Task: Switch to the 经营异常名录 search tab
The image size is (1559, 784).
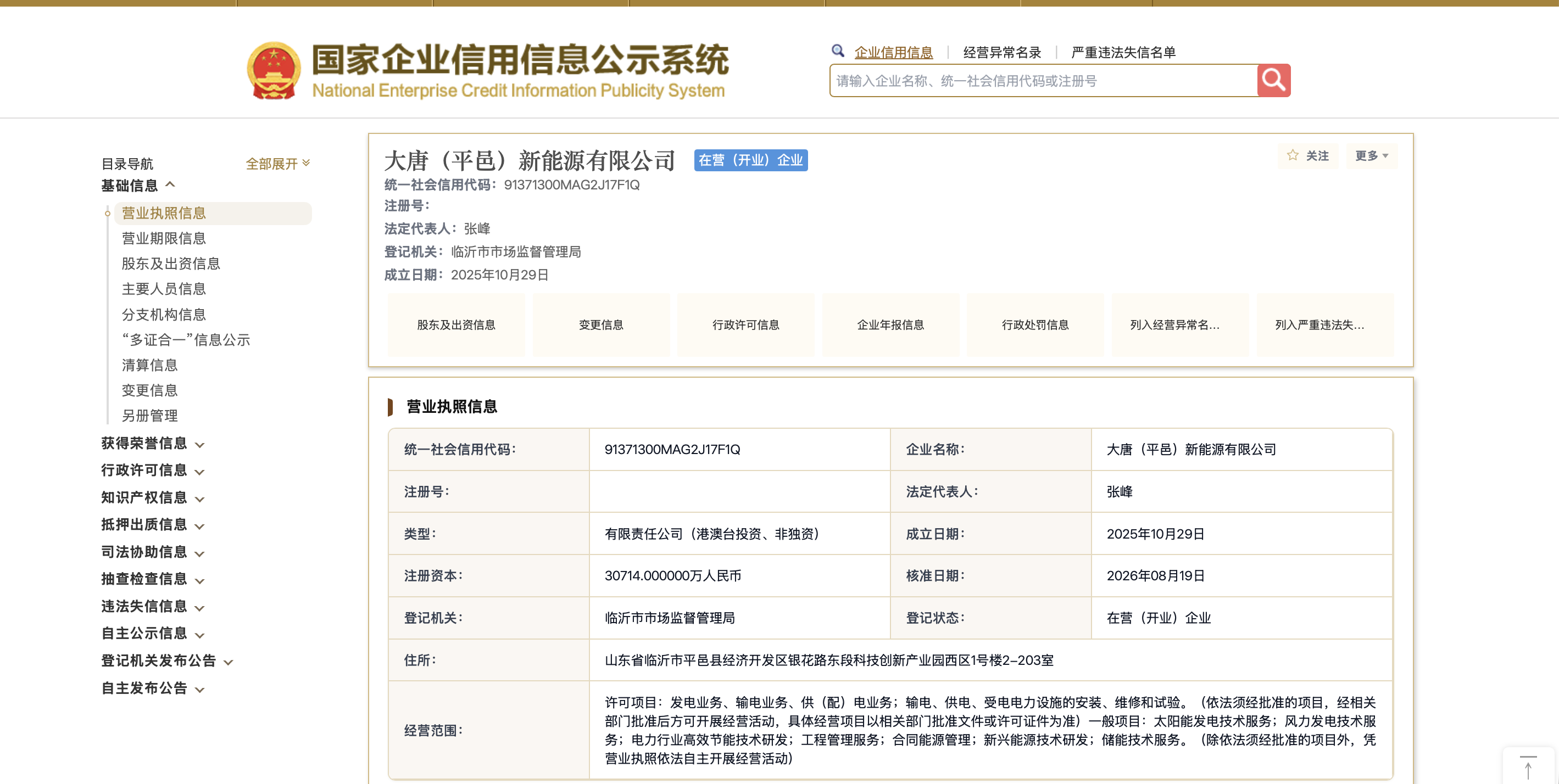Action: (1002, 53)
